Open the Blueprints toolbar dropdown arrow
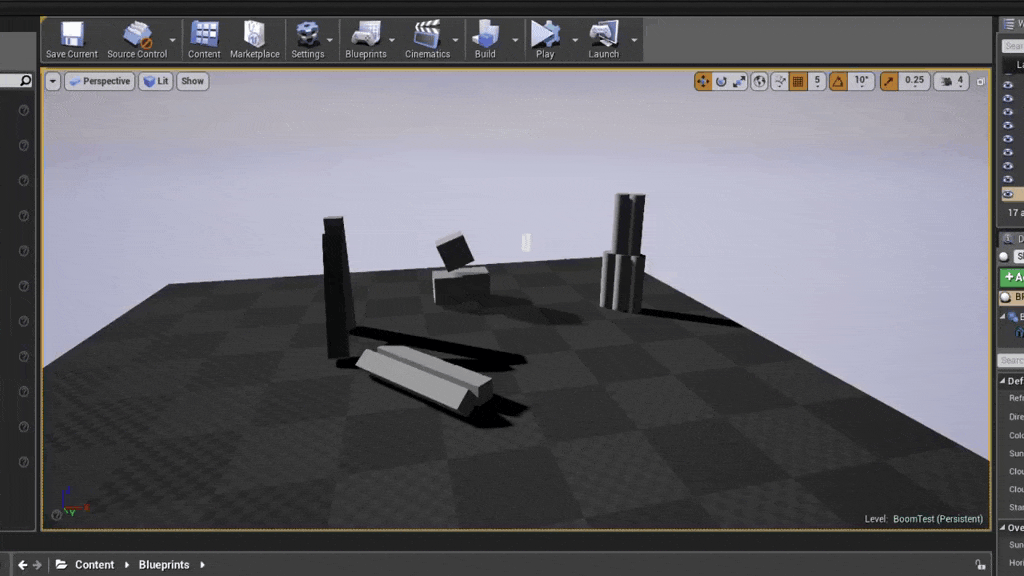This screenshot has width=1024, height=576. tap(392, 41)
